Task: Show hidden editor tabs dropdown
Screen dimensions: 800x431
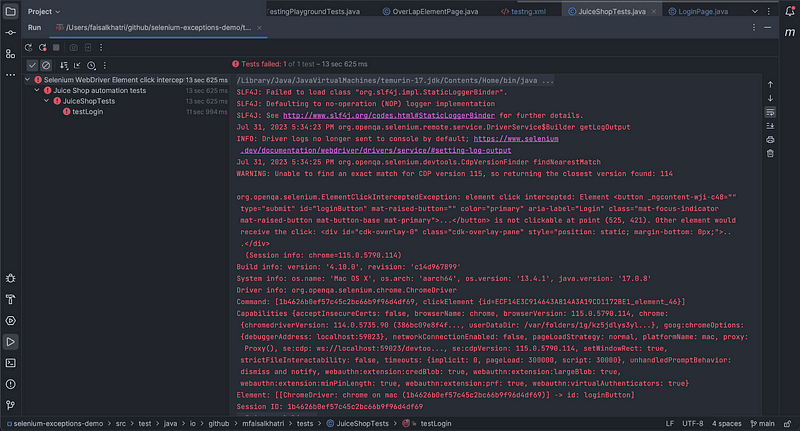Action: click(x=755, y=11)
